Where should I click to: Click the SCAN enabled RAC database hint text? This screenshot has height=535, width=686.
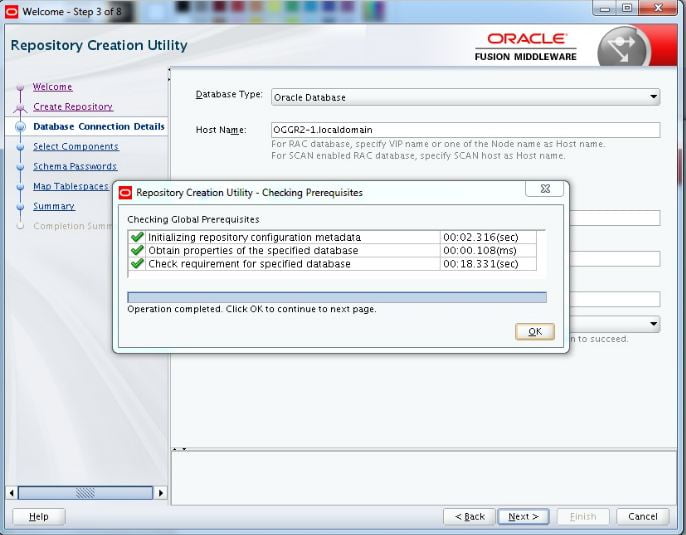[x=418, y=156]
